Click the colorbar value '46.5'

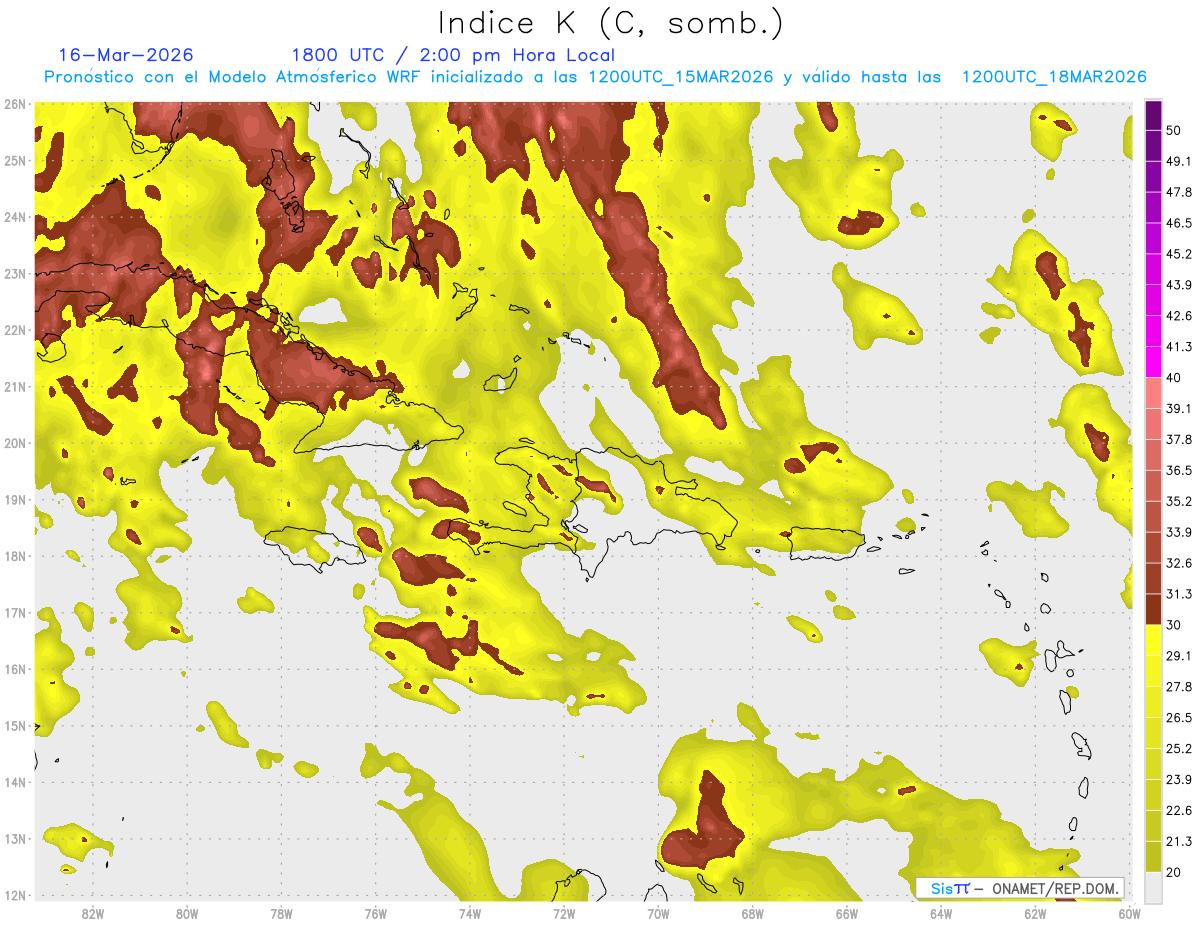[1178, 223]
